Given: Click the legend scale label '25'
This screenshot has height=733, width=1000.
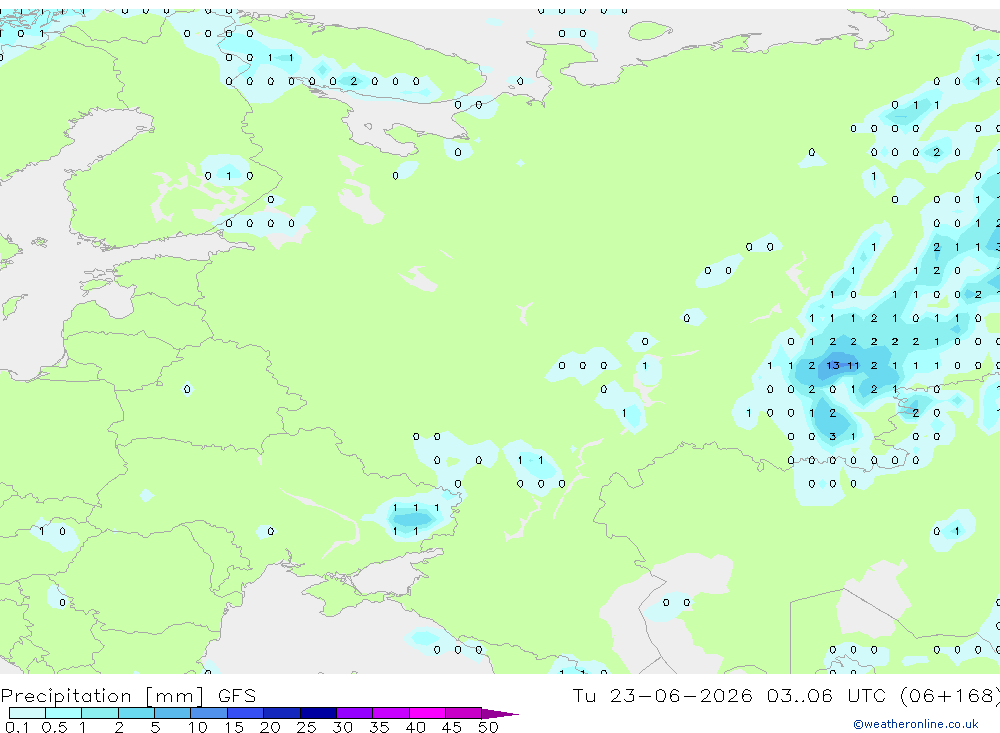Looking at the screenshot, I should [306, 727].
